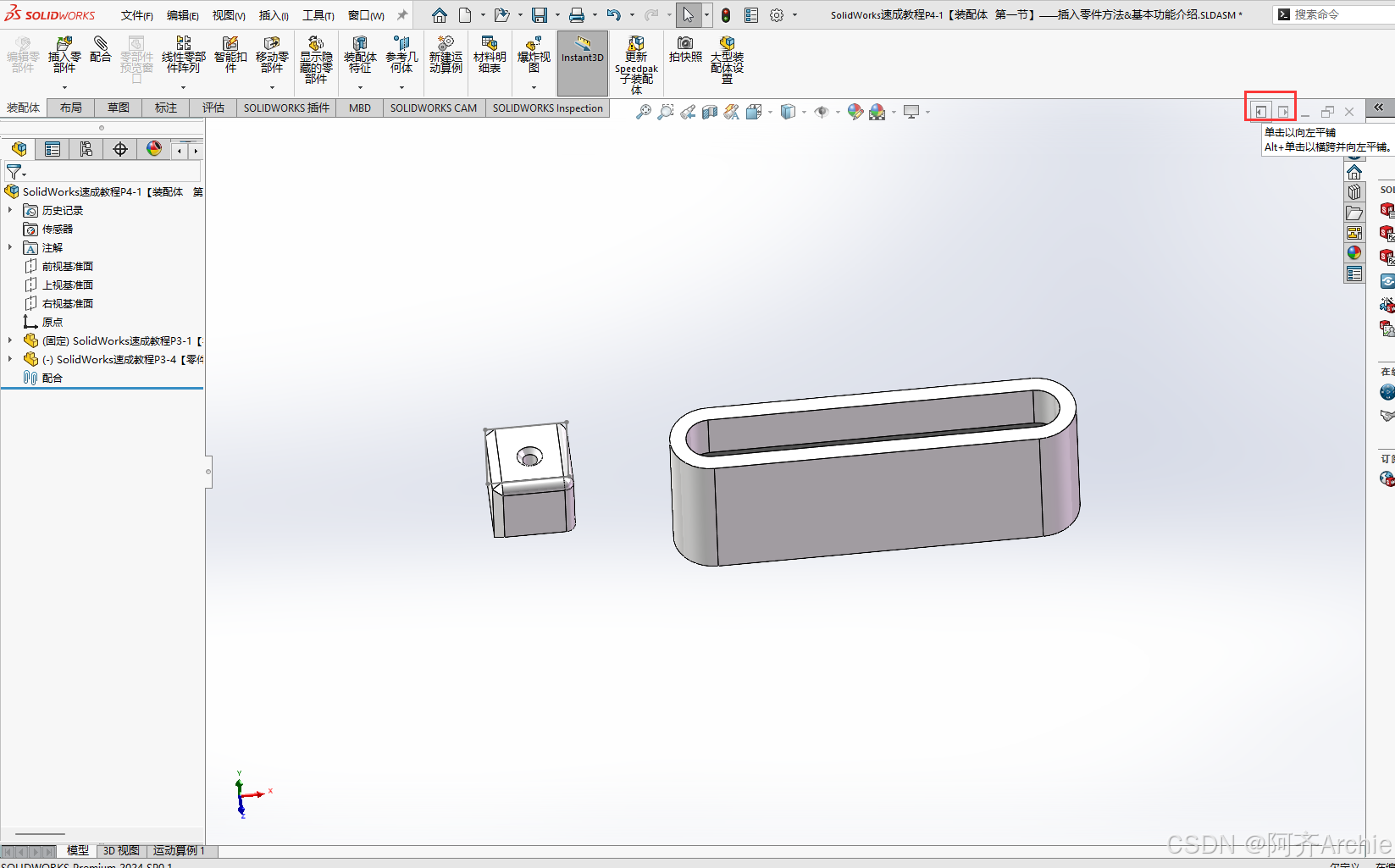Switch to the 运动算例 1 bottom tab
Viewport: 1395px width, 868px height.
tap(179, 850)
